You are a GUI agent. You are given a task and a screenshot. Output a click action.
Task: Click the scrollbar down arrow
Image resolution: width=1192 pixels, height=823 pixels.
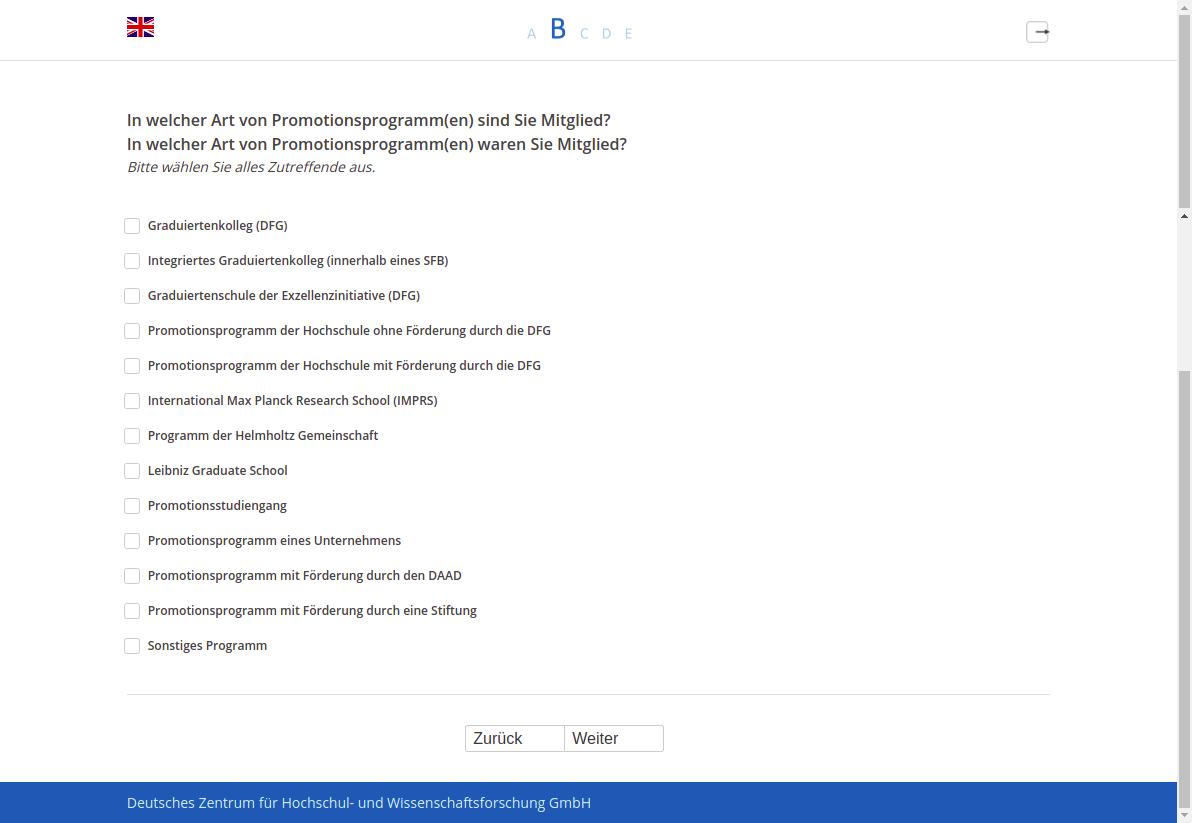(x=1184, y=815)
